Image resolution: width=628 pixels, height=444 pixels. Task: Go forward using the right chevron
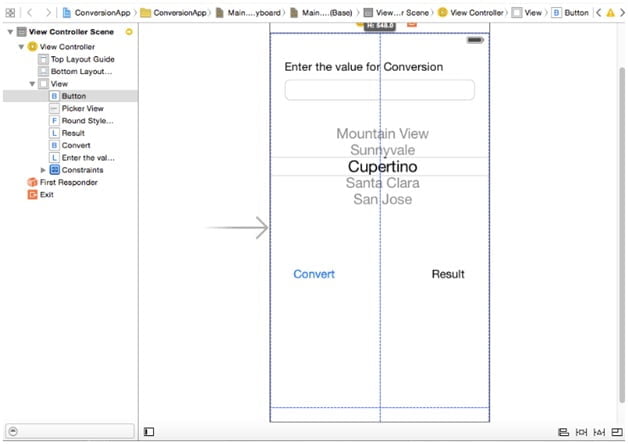tap(47, 13)
